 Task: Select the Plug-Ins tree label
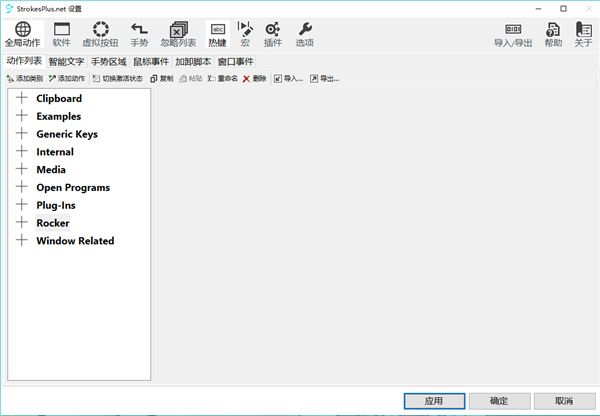(56, 205)
